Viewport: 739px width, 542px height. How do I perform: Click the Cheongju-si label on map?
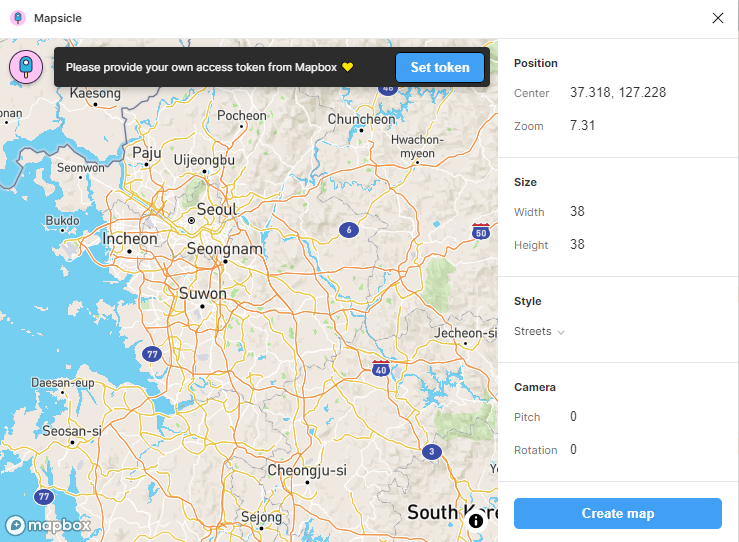[307, 470]
